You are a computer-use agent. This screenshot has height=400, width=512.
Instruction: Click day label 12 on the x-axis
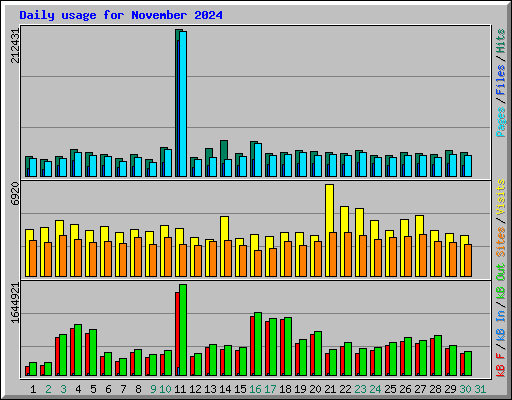click(195, 389)
